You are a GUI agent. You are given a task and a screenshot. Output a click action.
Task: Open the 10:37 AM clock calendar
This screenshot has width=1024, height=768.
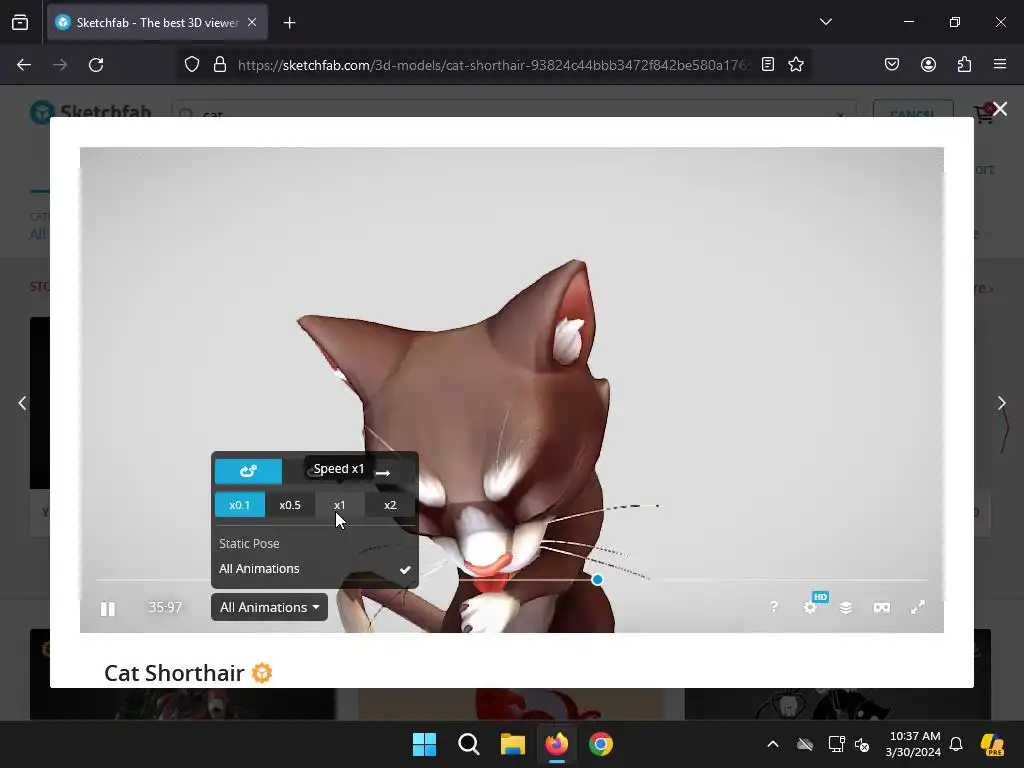point(913,744)
